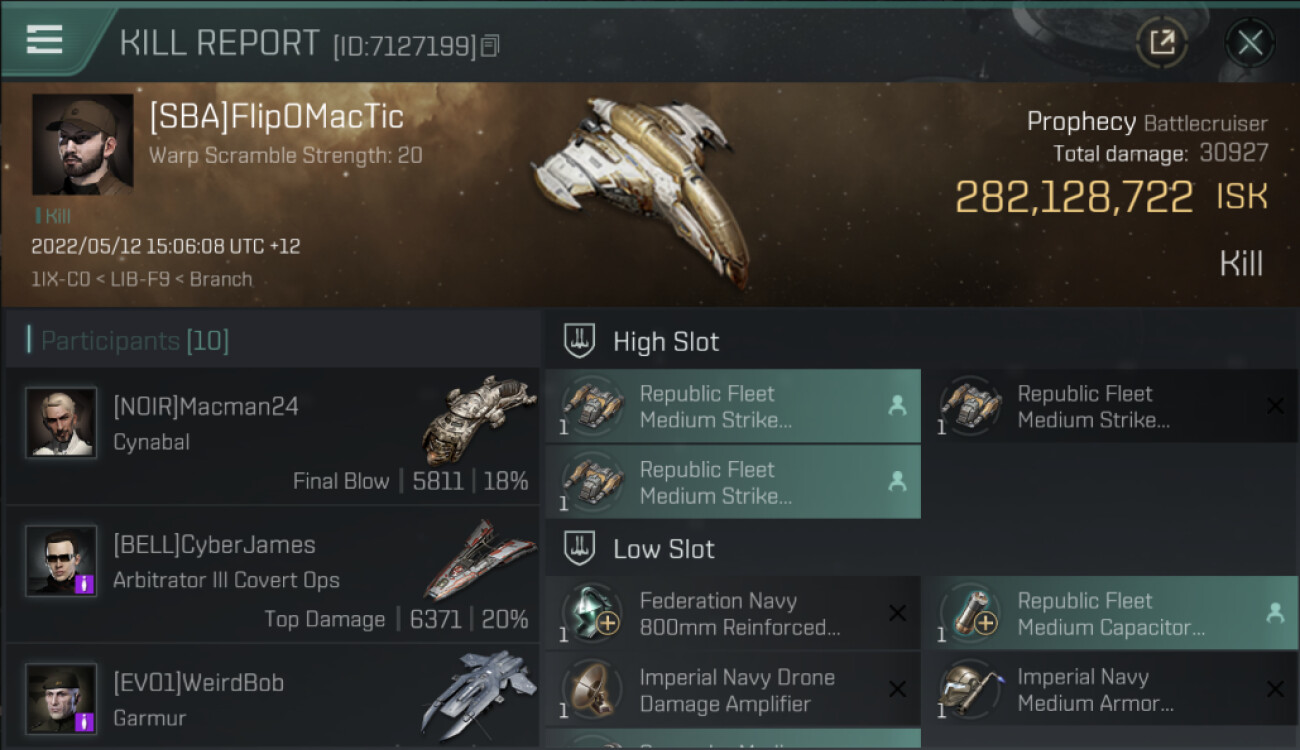Select Republic Fleet Medium Capacitor module
This screenshot has height=750, width=1300.
pyautogui.click(x=1110, y=614)
